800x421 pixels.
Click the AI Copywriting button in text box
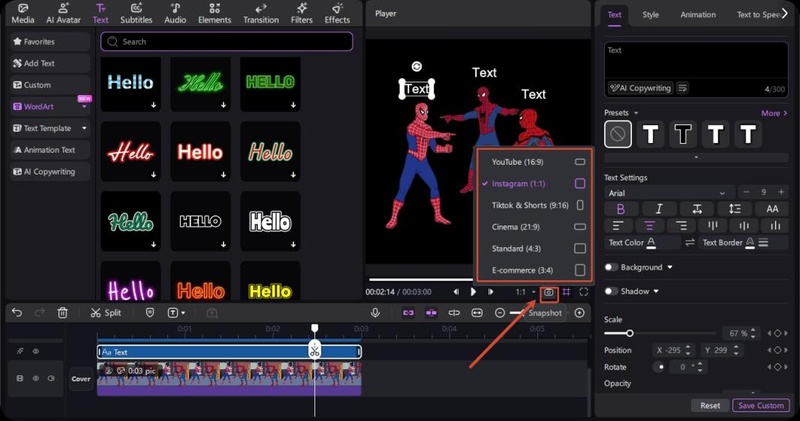click(640, 88)
